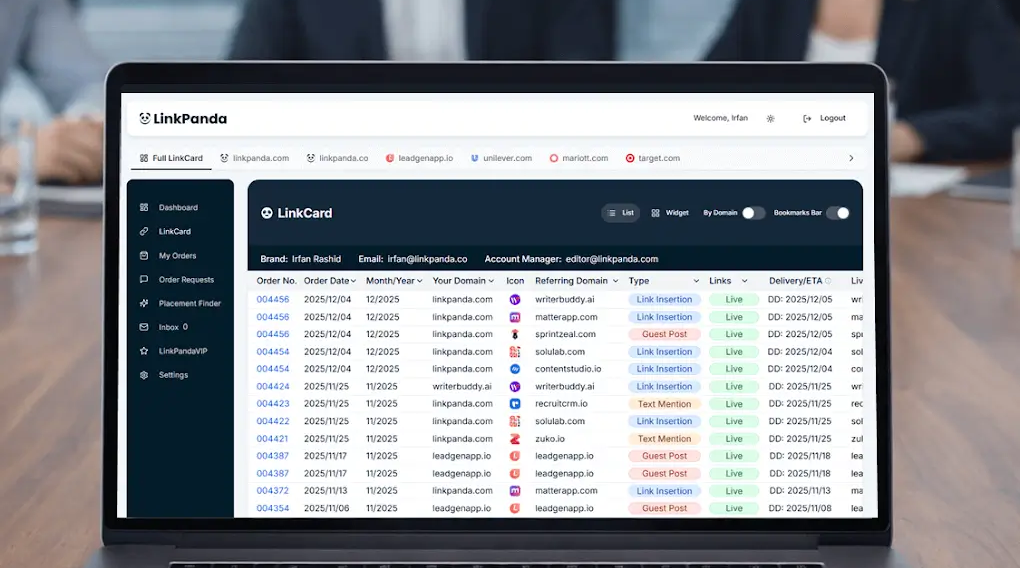This screenshot has width=1020, height=568.
Task: Click the Welcome, Irfan text
Action: pyautogui.click(x=720, y=118)
